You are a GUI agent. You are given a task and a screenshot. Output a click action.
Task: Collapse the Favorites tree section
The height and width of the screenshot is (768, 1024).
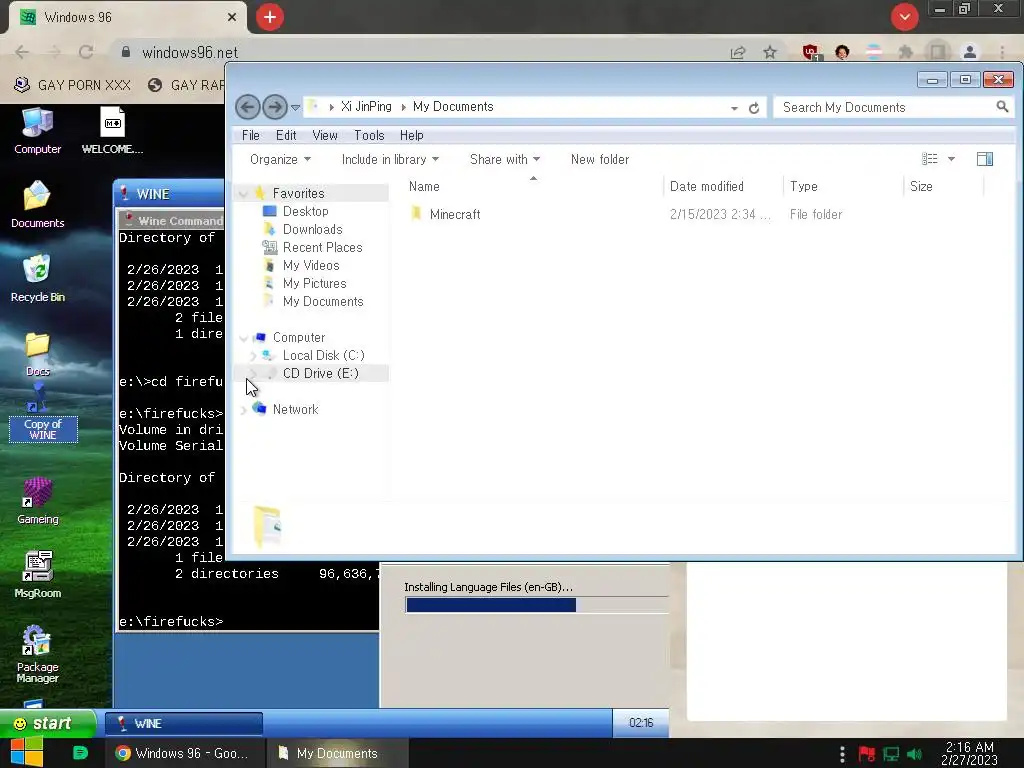click(x=243, y=193)
